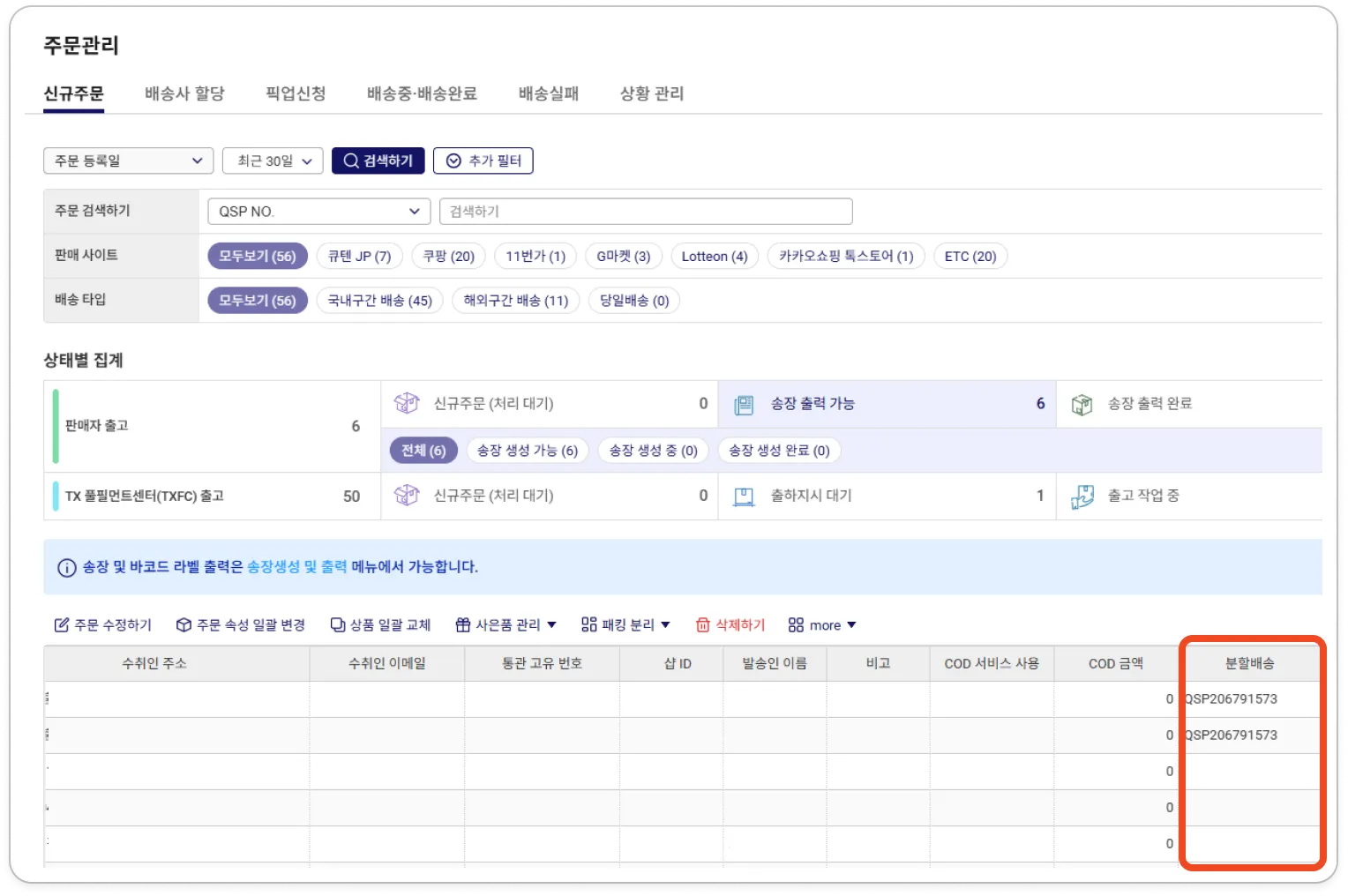Screen dimensions: 1348x896
Task: Click the pencil icon for 주문 수정하기
Action: (62, 625)
